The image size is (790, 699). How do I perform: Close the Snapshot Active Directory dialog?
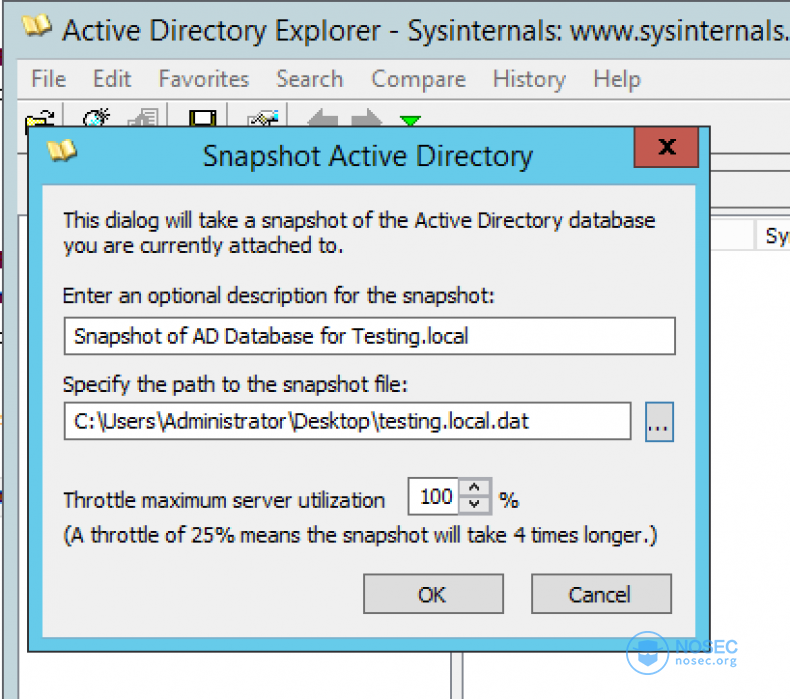pos(667,147)
